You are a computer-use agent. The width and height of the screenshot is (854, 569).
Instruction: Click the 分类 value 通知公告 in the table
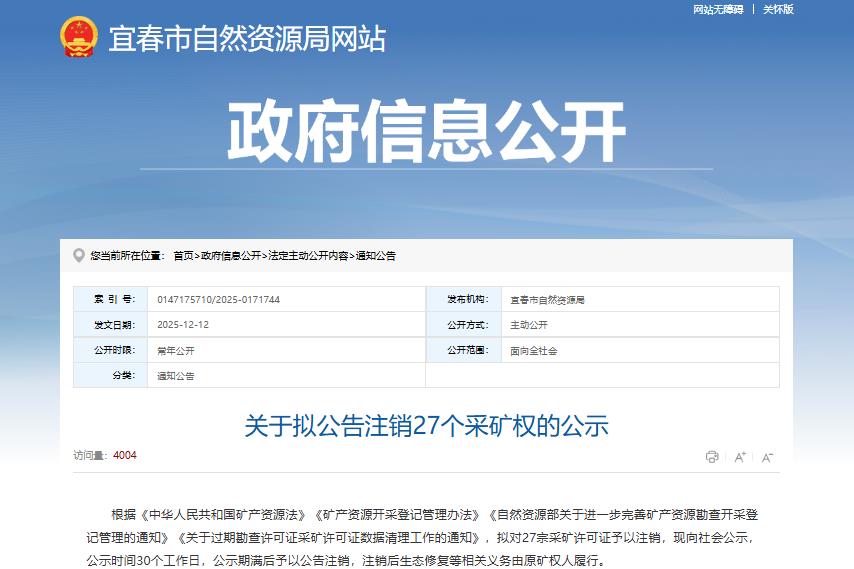[176, 376]
